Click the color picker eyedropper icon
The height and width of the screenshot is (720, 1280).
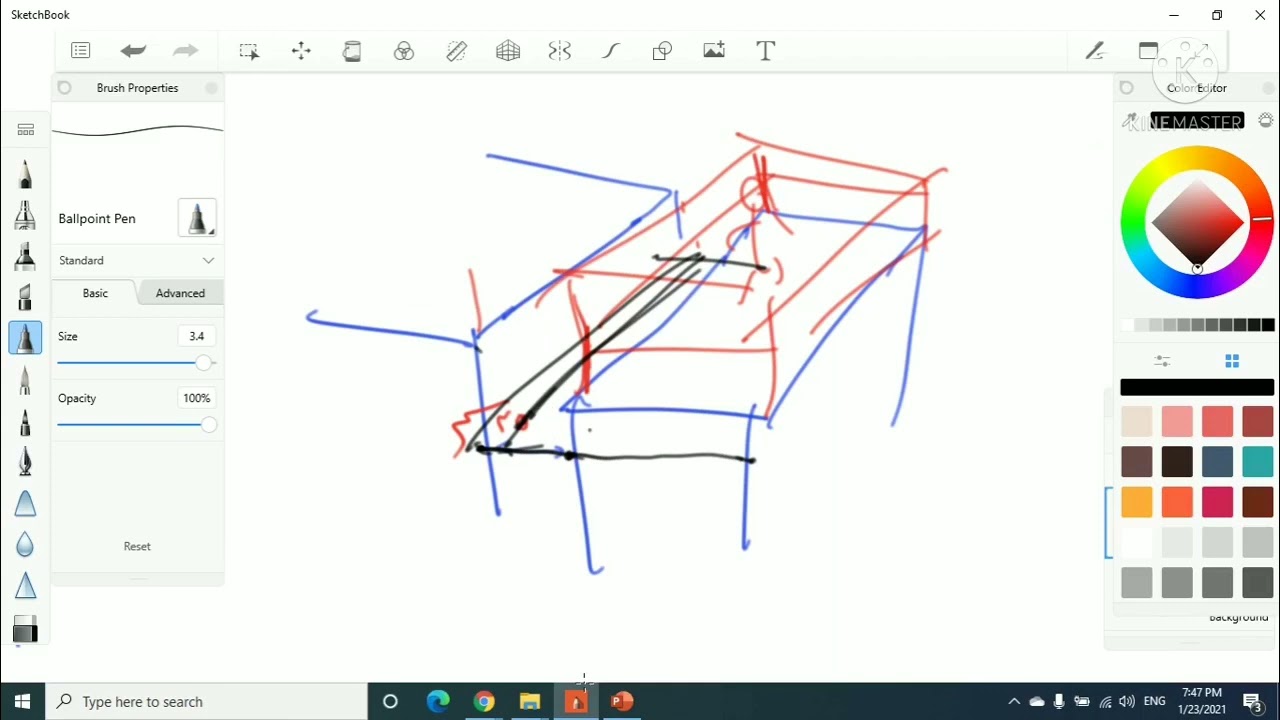[x=1129, y=121]
